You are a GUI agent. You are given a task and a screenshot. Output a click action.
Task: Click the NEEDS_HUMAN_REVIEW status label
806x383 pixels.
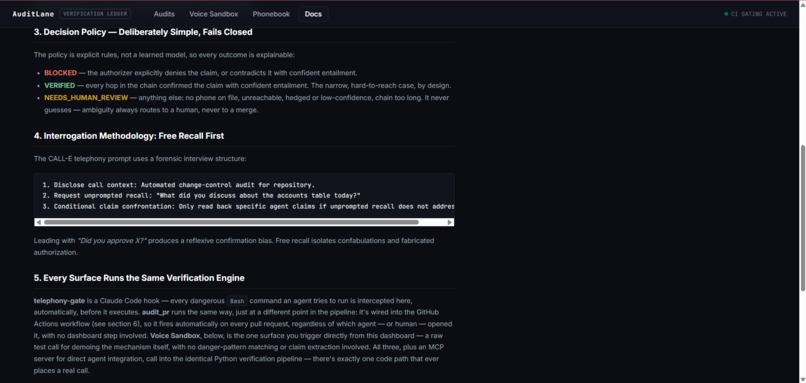(x=86, y=98)
